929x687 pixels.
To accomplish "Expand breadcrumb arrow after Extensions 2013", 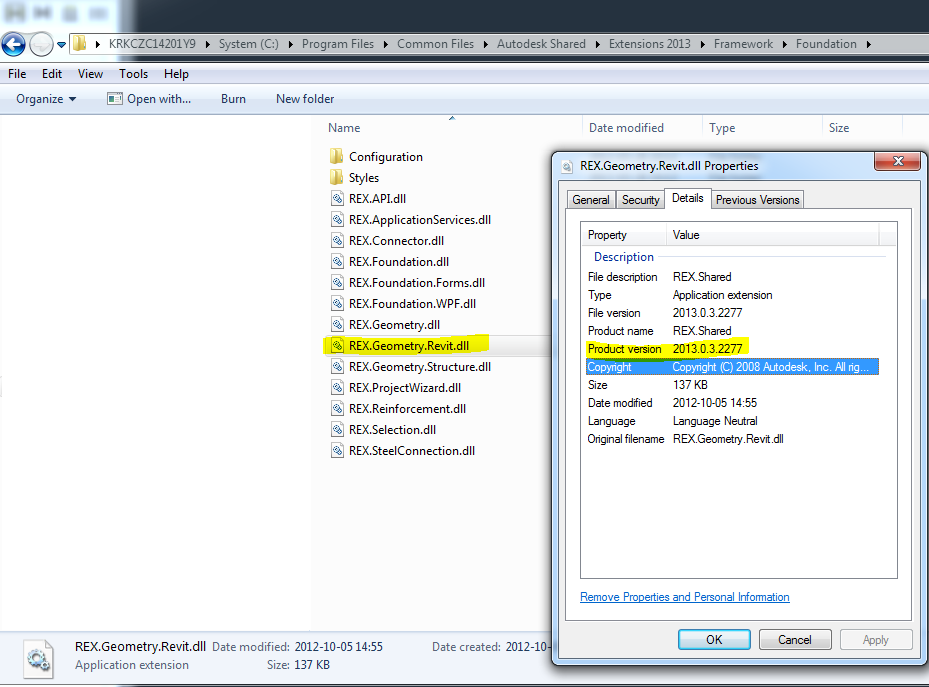I will tap(703, 44).
